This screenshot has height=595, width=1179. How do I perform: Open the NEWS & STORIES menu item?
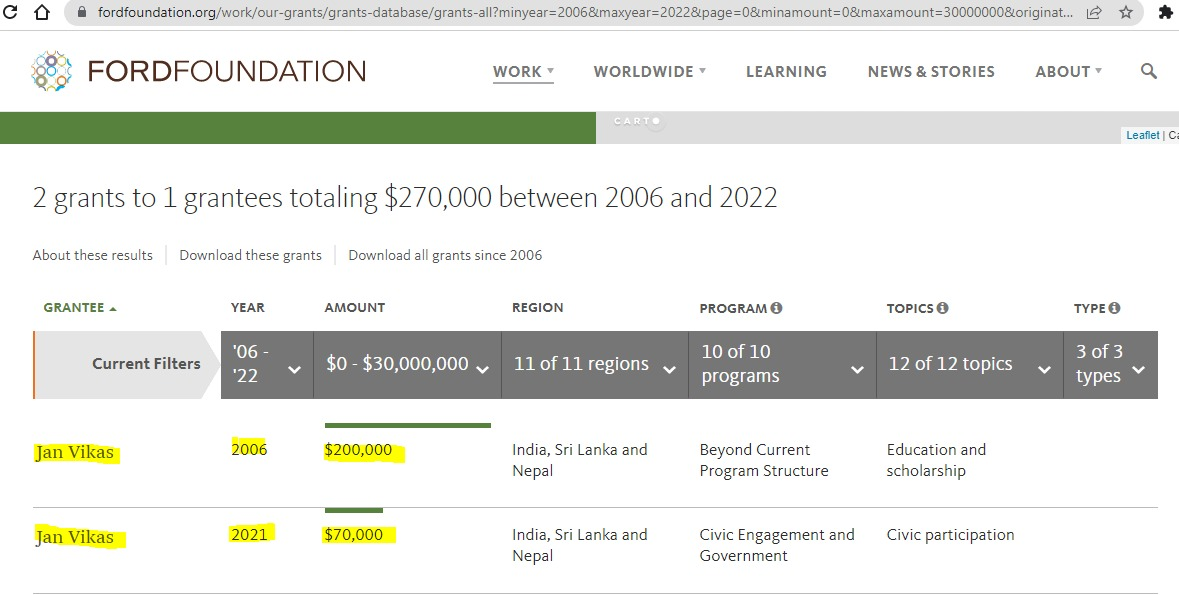click(930, 72)
